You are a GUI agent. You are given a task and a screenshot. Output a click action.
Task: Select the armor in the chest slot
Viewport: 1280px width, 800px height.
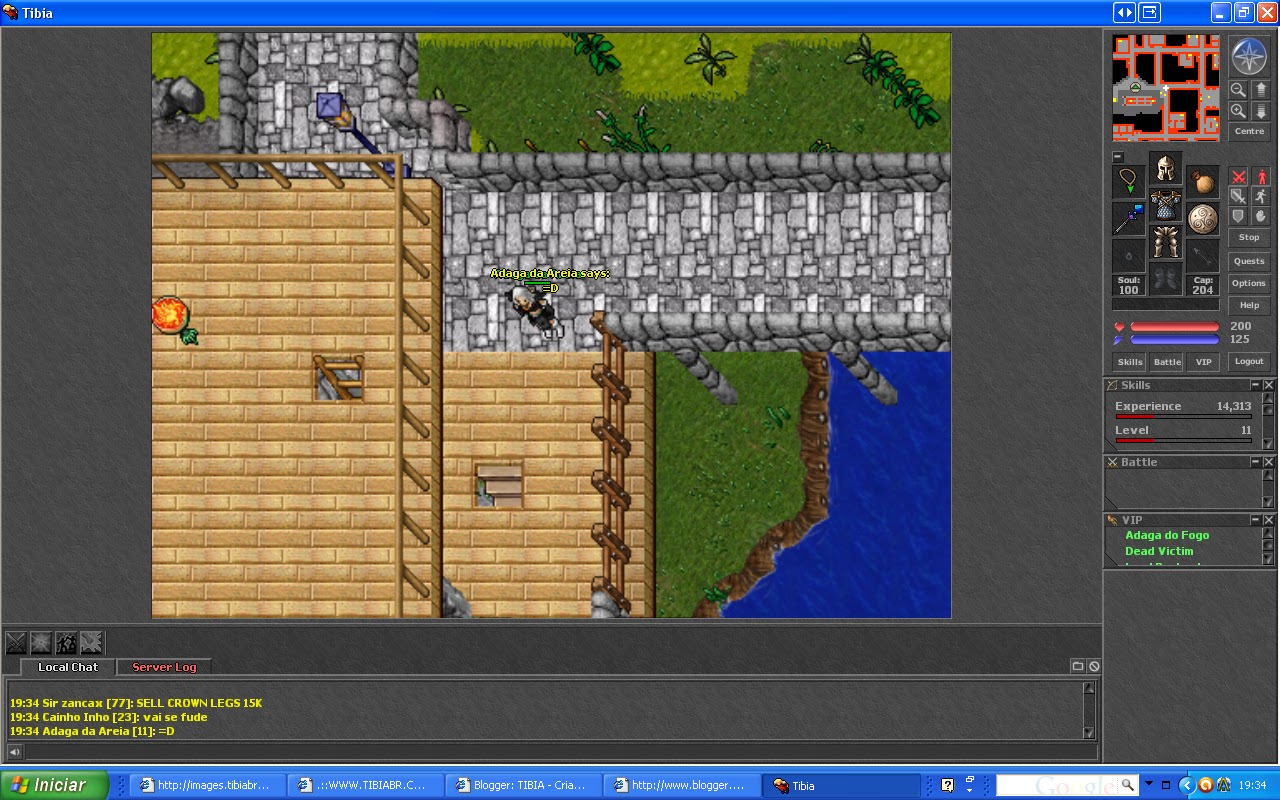(x=1165, y=205)
